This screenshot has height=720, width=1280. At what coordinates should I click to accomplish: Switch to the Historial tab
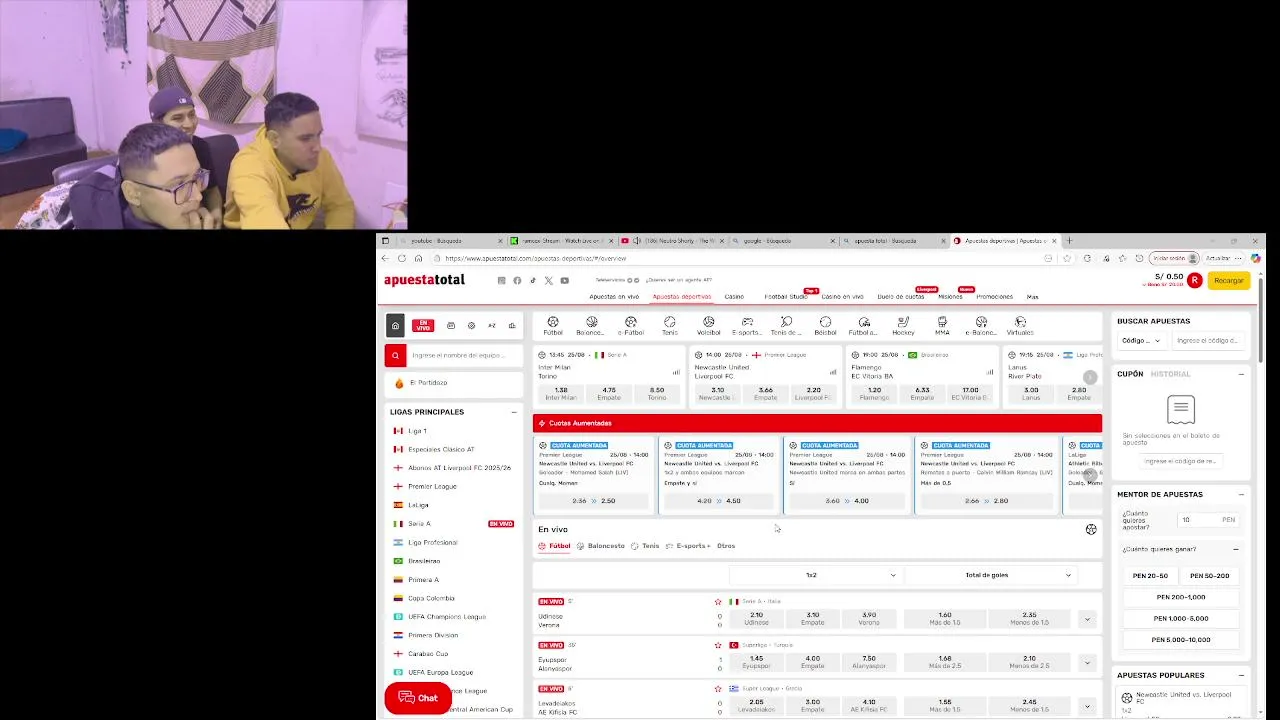click(x=1170, y=374)
